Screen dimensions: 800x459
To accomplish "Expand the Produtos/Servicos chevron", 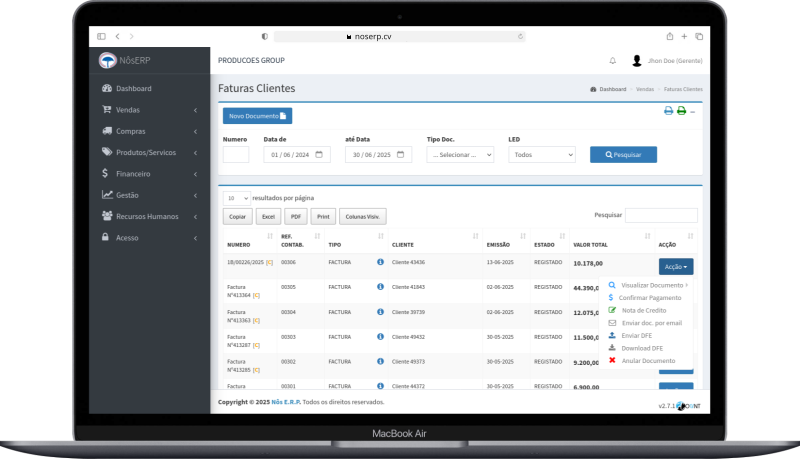I will pos(195,153).
